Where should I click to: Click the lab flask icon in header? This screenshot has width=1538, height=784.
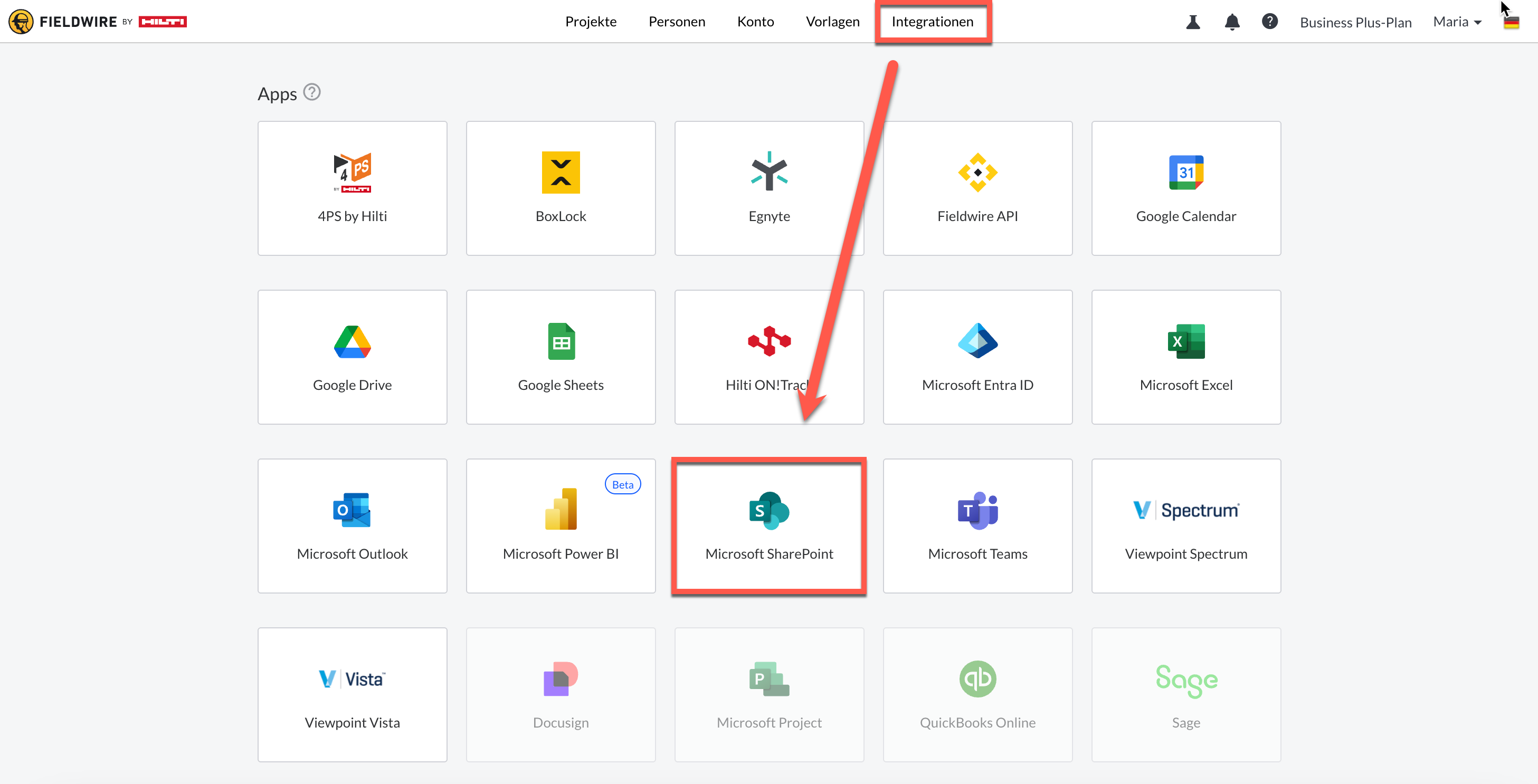coord(1193,22)
